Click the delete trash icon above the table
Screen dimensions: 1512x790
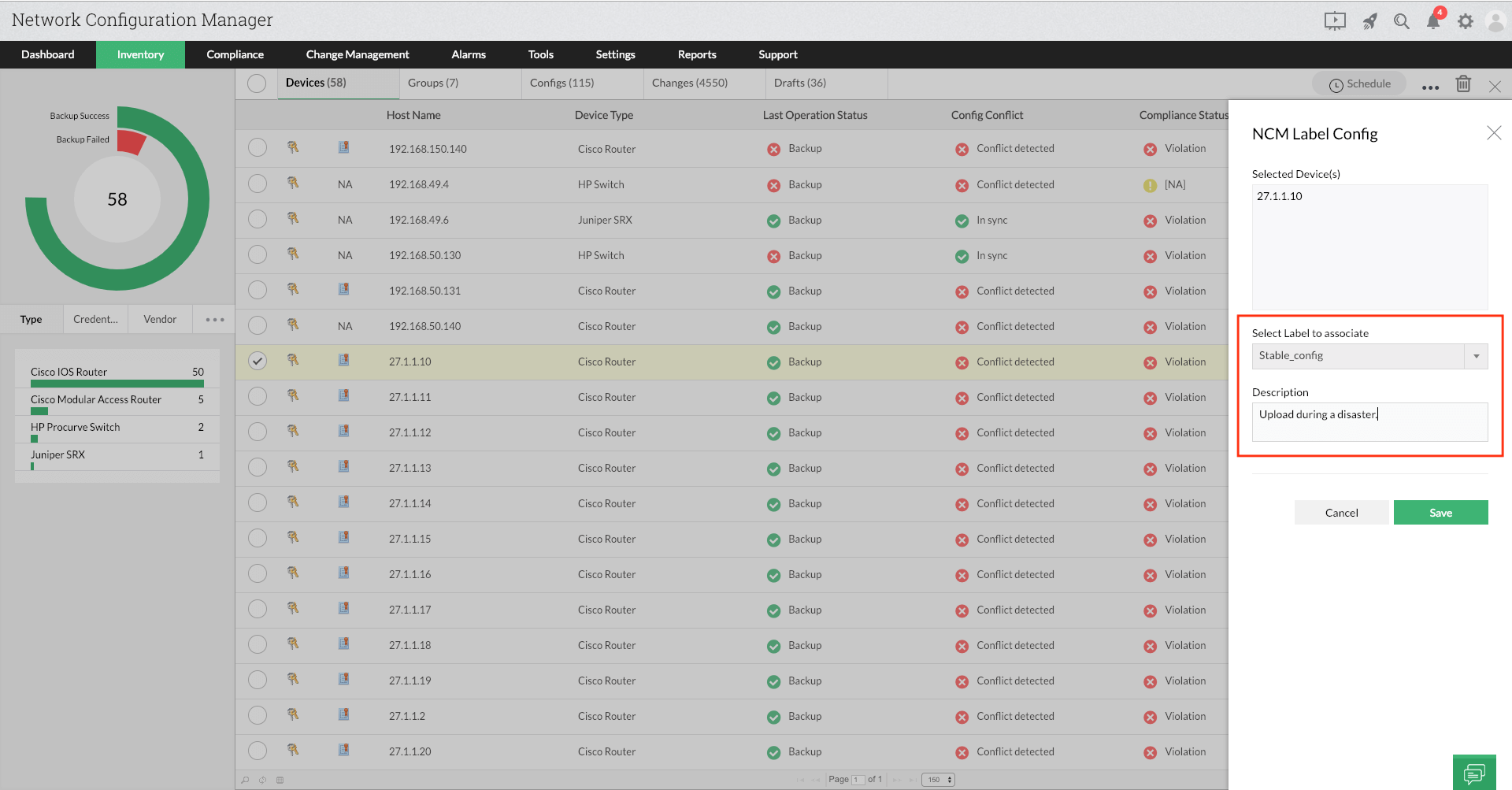pyautogui.click(x=1464, y=83)
